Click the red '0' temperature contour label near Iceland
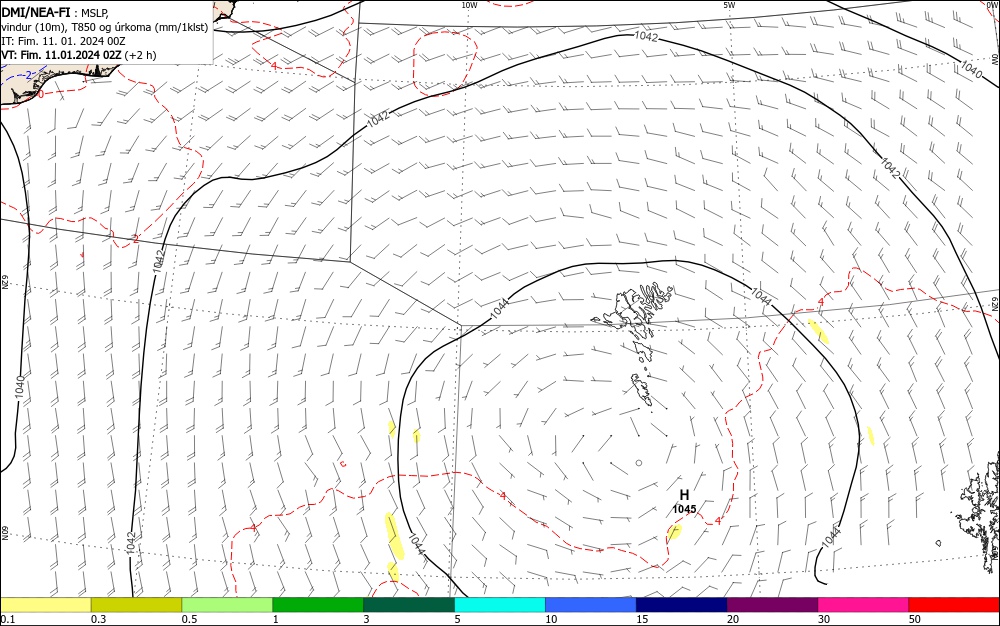Screen dimensions: 1000x626 click(41, 94)
